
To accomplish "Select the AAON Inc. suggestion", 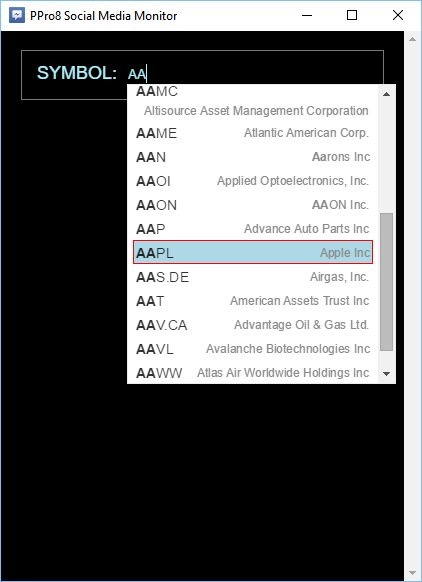I will click(x=253, y=205).
